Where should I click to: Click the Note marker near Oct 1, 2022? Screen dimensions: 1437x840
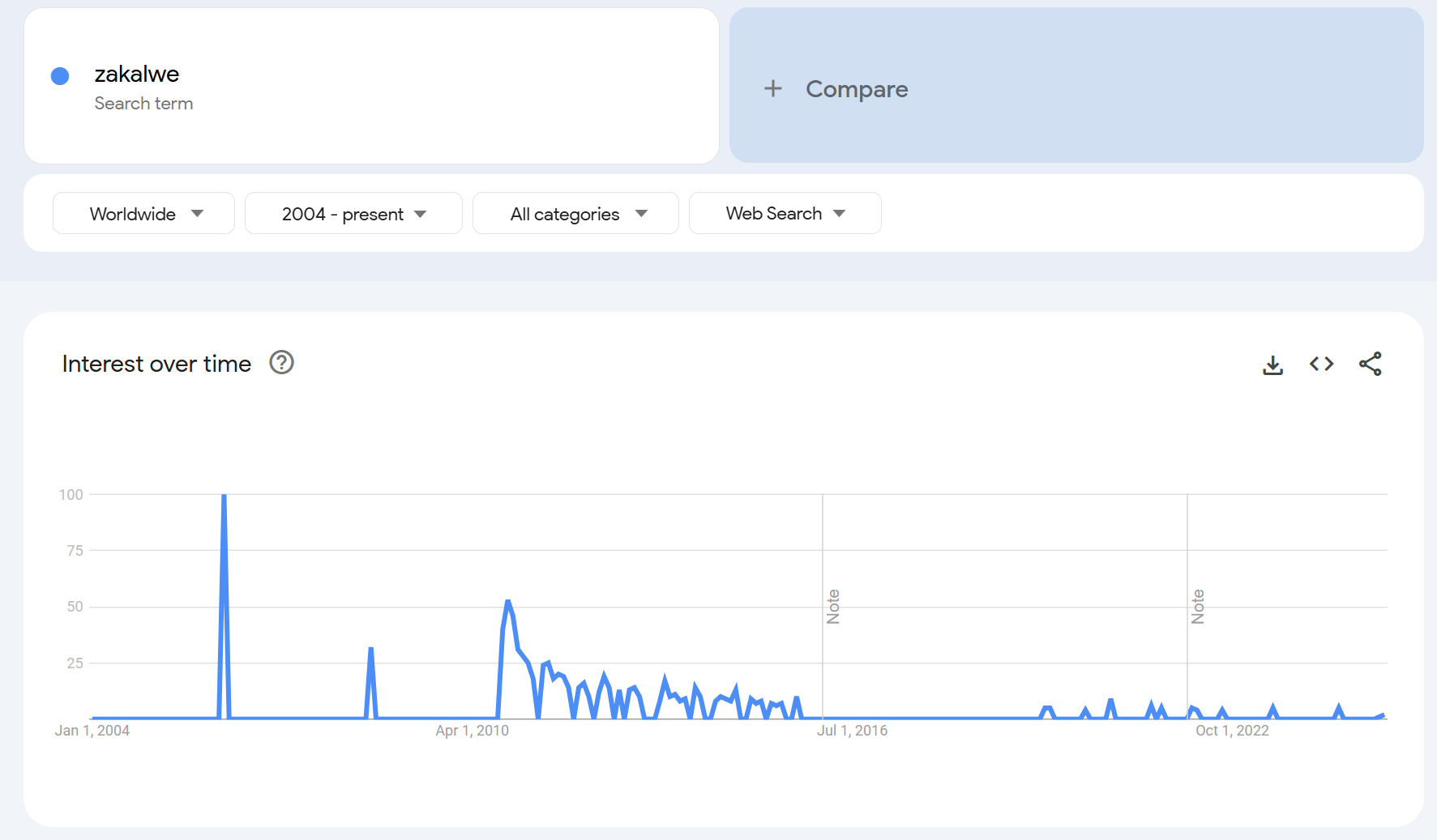point(1198,607)
